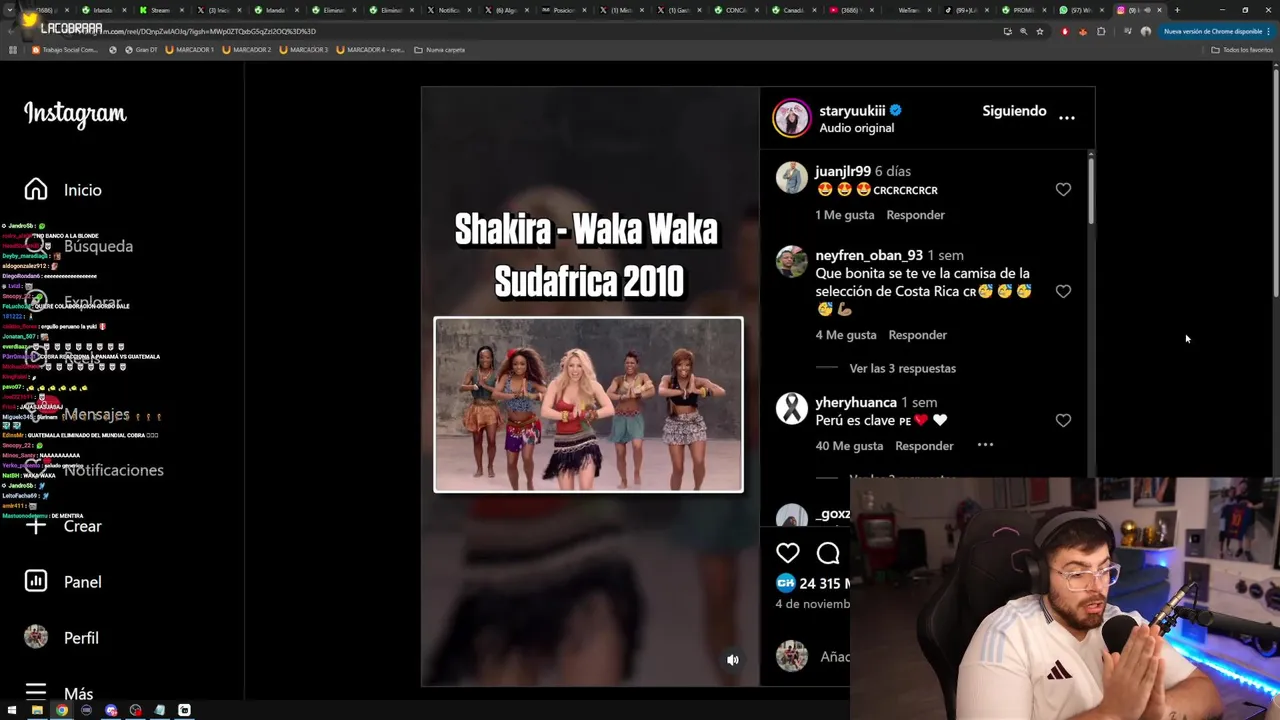Expand the Más hamburger menu
1280x720 pixels.
click(x=59, y=693)
